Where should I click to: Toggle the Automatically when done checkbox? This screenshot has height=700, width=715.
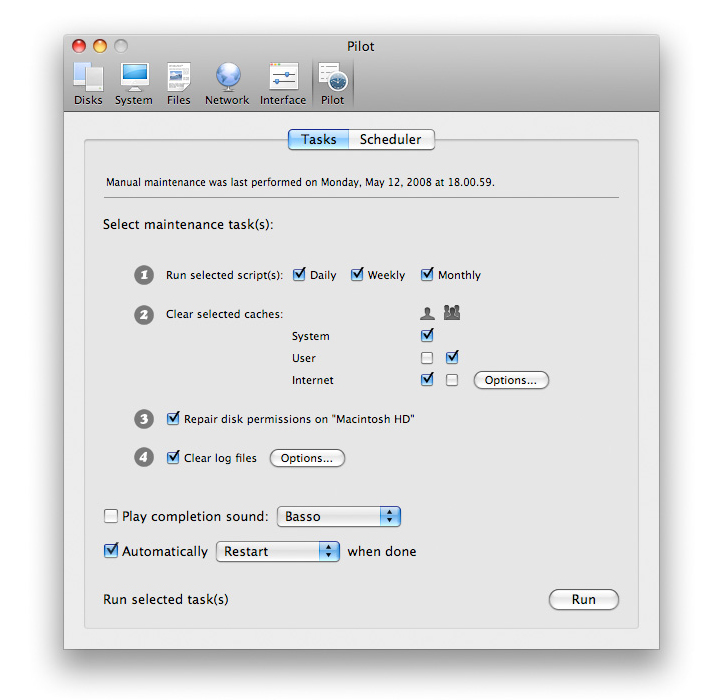pyautogui.click(x=111, y=550)
